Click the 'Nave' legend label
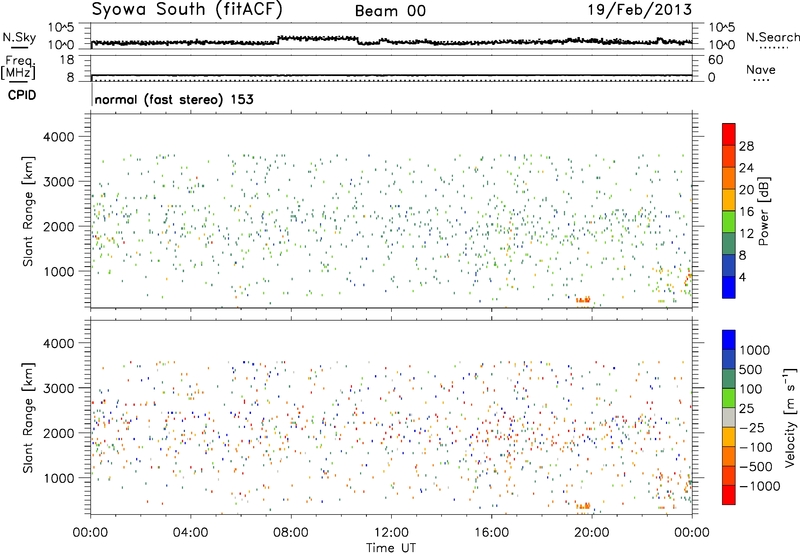The height and width of the screenshot is (554, 800). click(x=761, y=69)
